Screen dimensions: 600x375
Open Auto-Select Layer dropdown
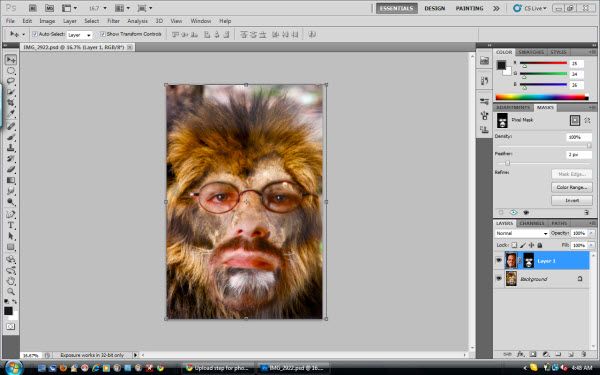[80, 35]
